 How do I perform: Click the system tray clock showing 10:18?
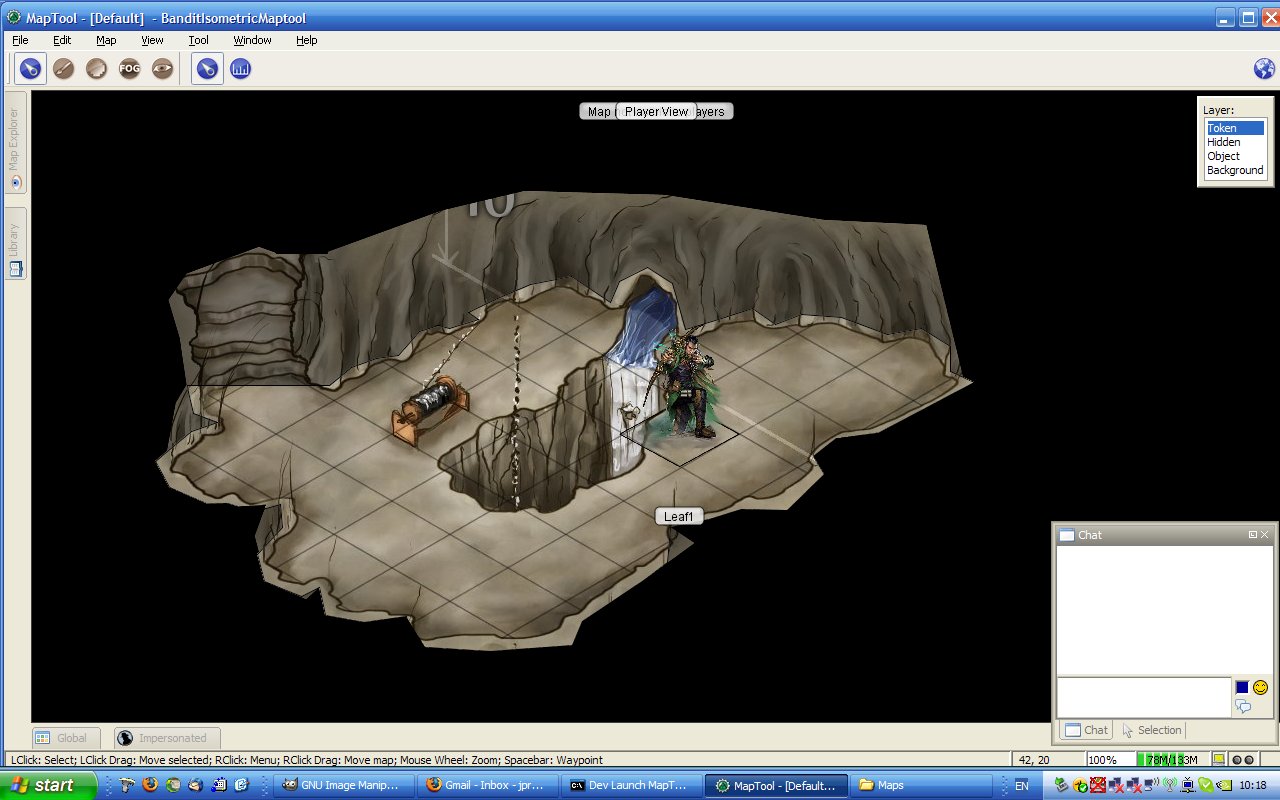tap(1253, 785)
